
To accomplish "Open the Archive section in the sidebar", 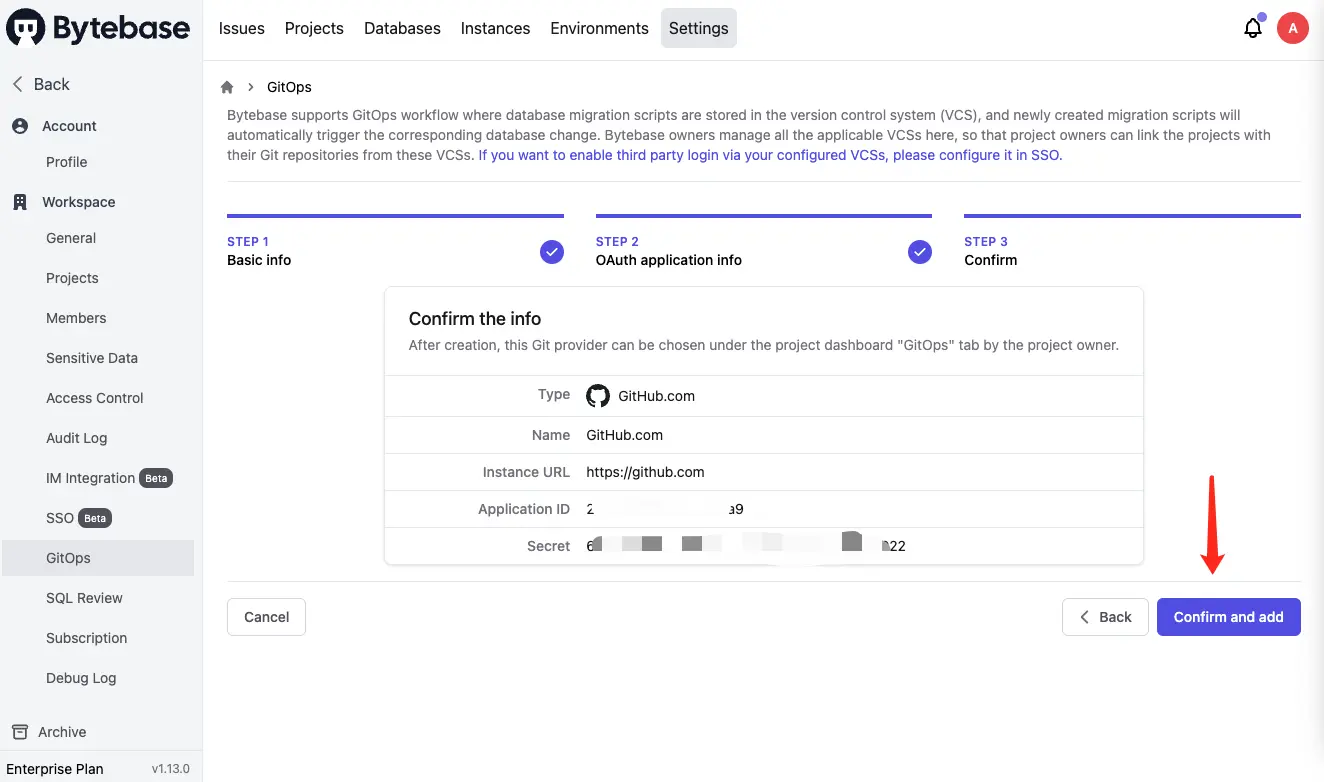I will [60, 731].
